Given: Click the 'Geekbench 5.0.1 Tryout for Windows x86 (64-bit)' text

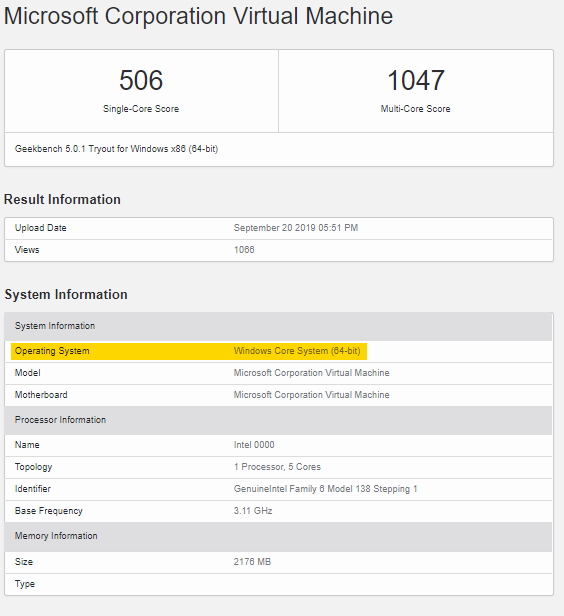Looking at the screenshot, I should coord(116,149).
